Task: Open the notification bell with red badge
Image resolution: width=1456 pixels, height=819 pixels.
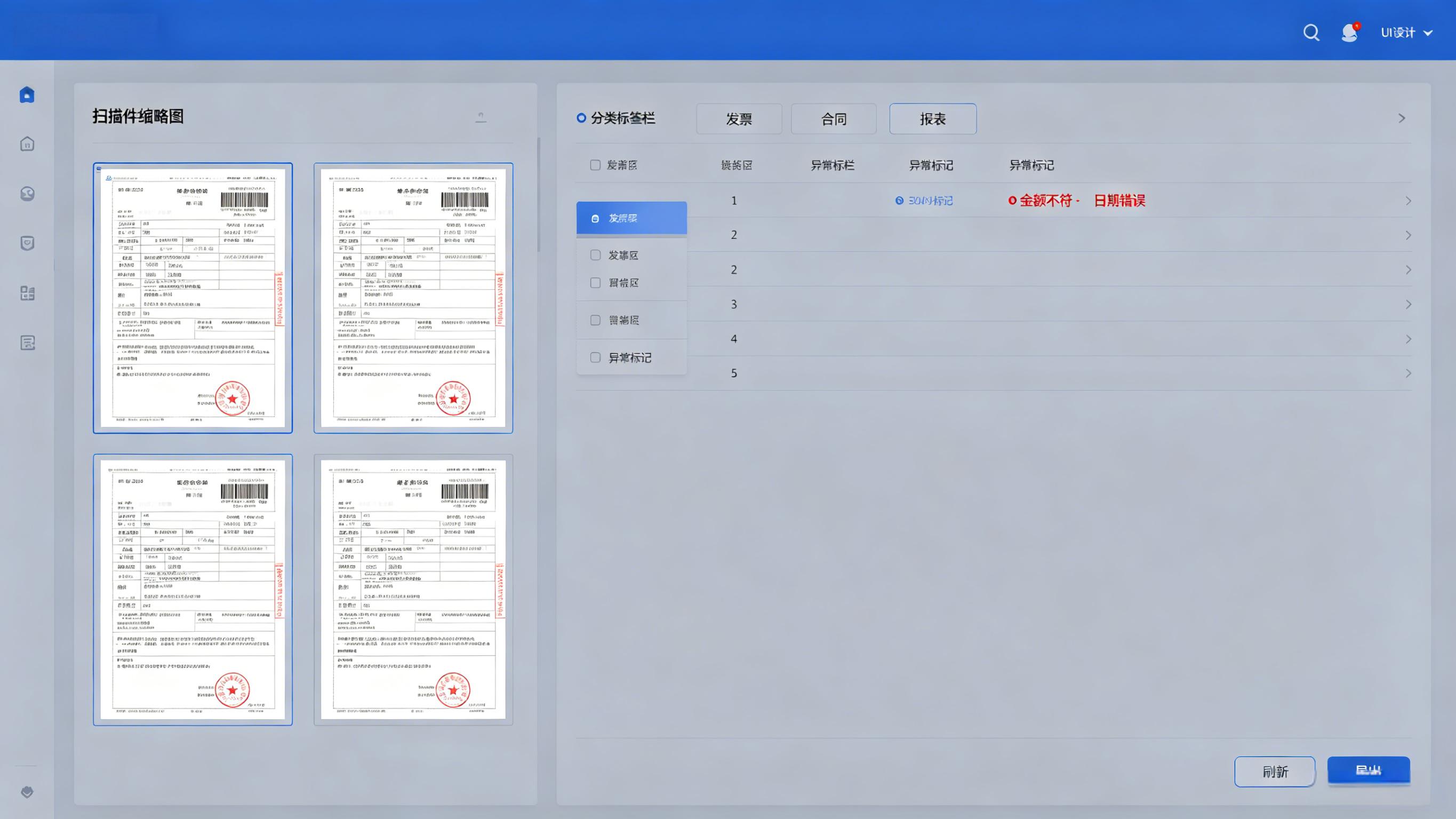Action: 1350,32
